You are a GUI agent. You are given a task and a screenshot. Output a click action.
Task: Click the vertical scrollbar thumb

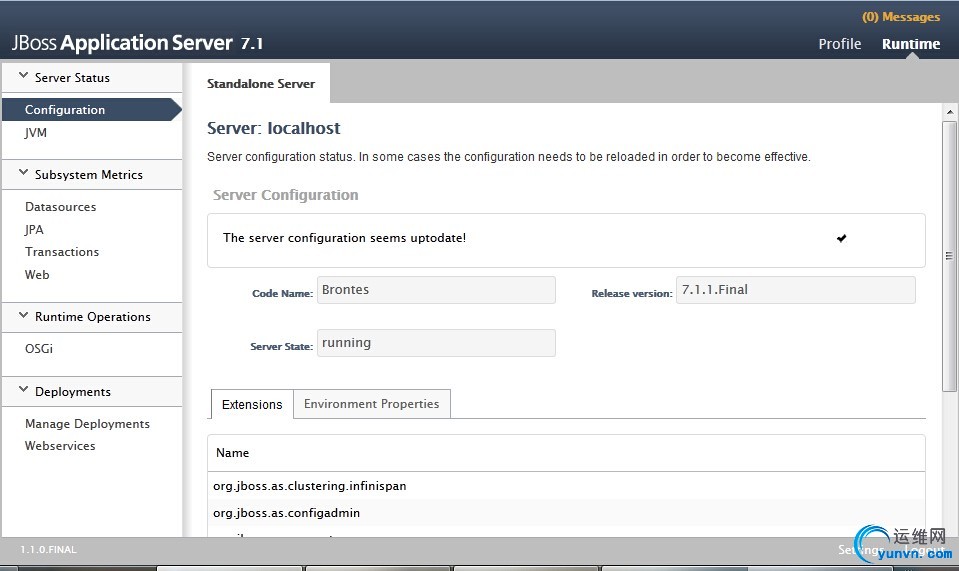(x=949, y=256)
